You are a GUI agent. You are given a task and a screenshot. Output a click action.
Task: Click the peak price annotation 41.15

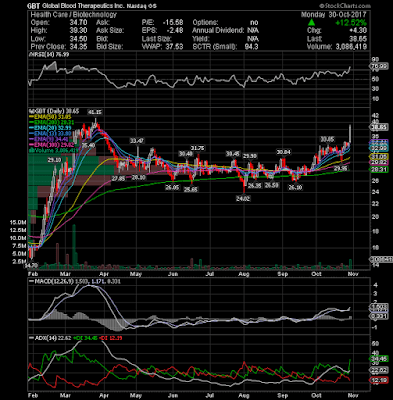click(94, 112)
